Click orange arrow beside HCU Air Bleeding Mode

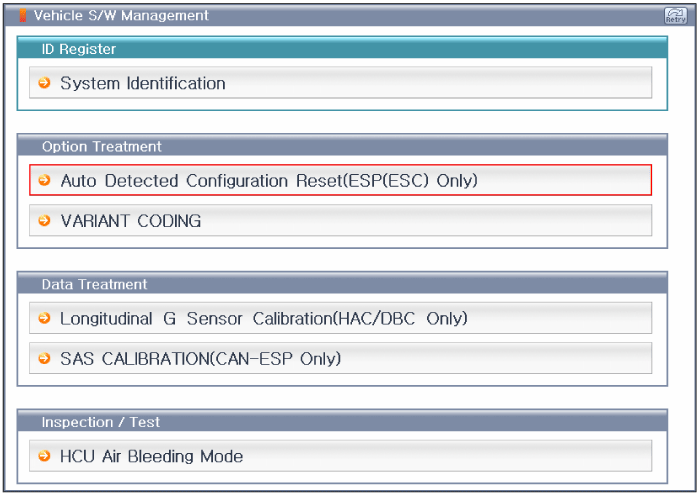[44, 456]
